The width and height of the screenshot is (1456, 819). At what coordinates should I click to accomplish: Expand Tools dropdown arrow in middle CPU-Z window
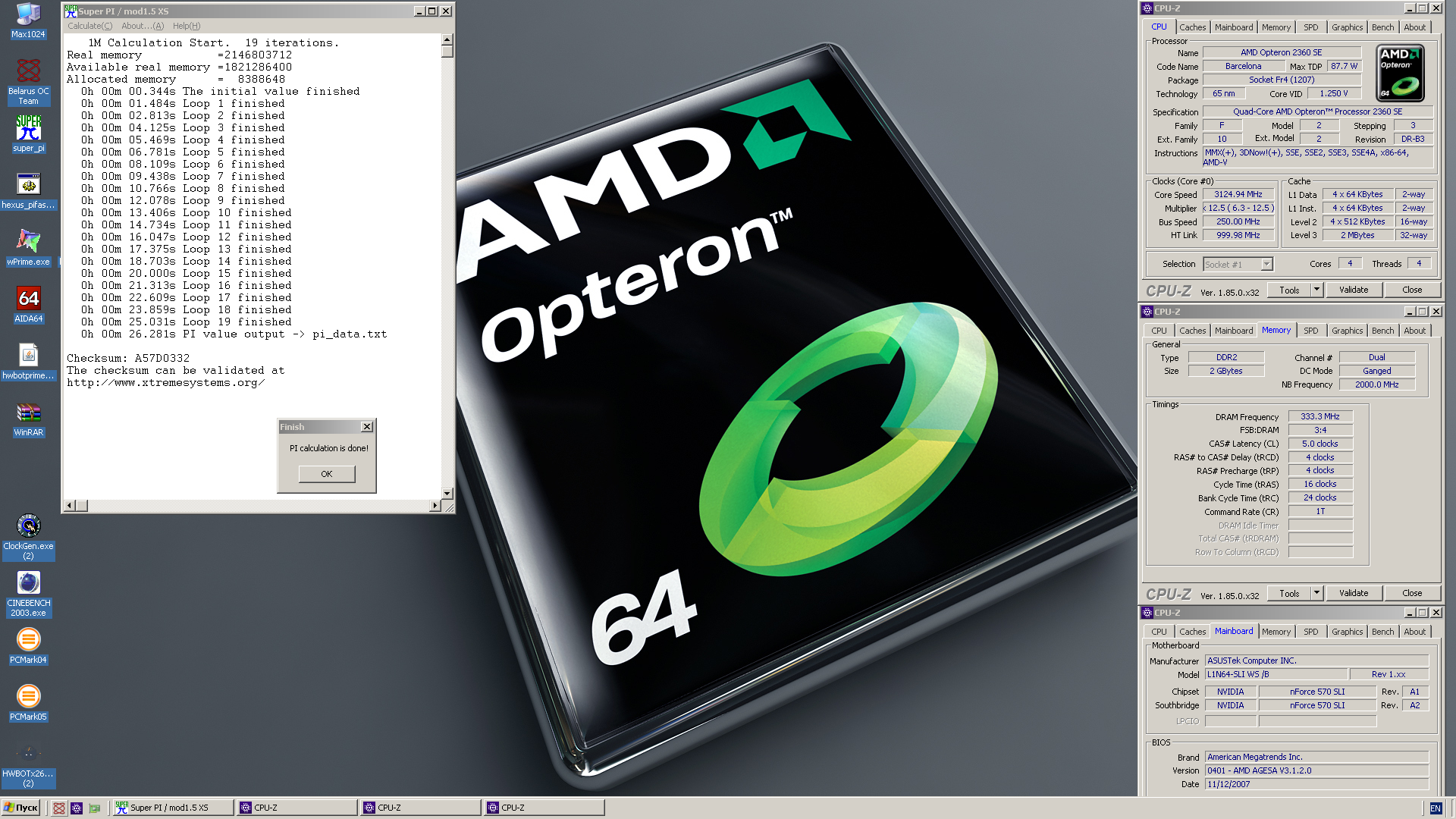(1317, 593)
